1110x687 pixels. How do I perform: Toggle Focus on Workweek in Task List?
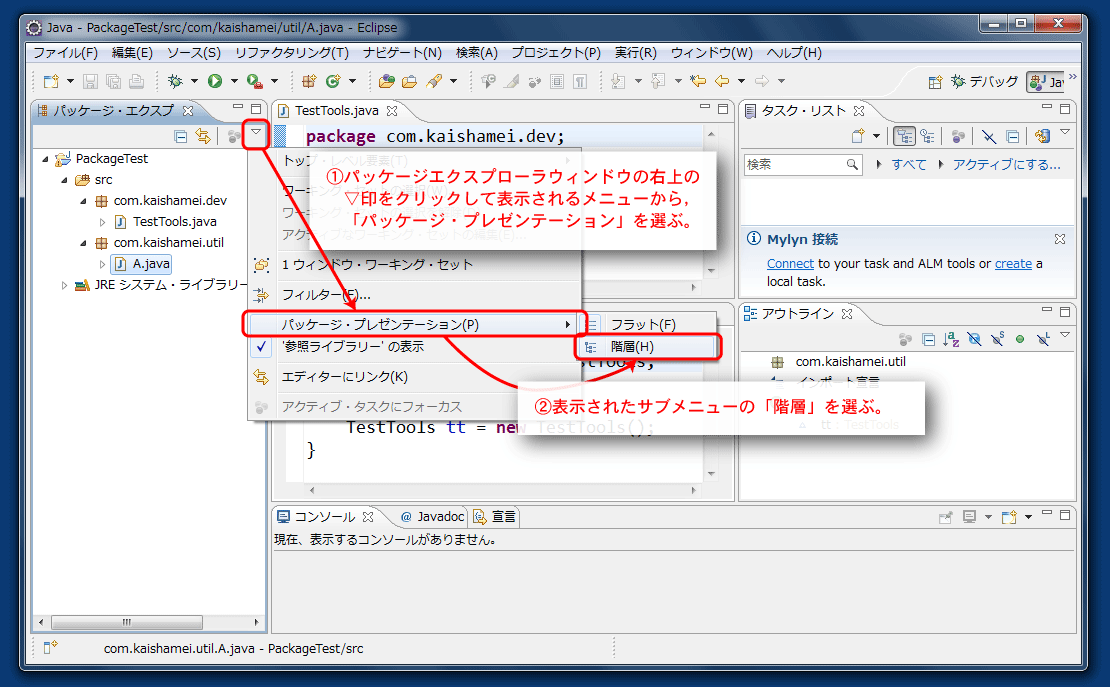coord(958,137)
